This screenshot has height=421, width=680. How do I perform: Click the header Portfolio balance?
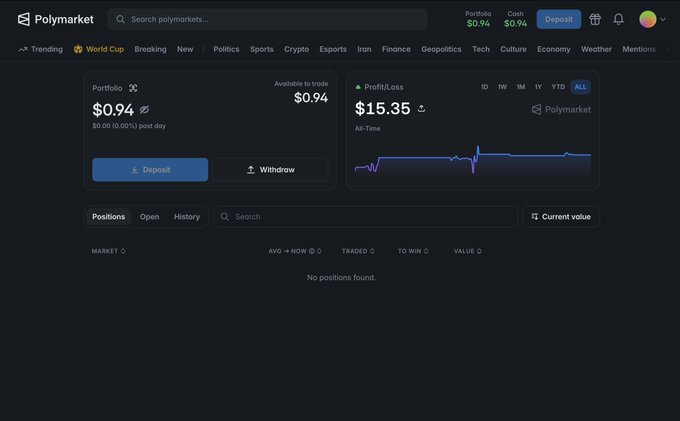pos(478,20)
